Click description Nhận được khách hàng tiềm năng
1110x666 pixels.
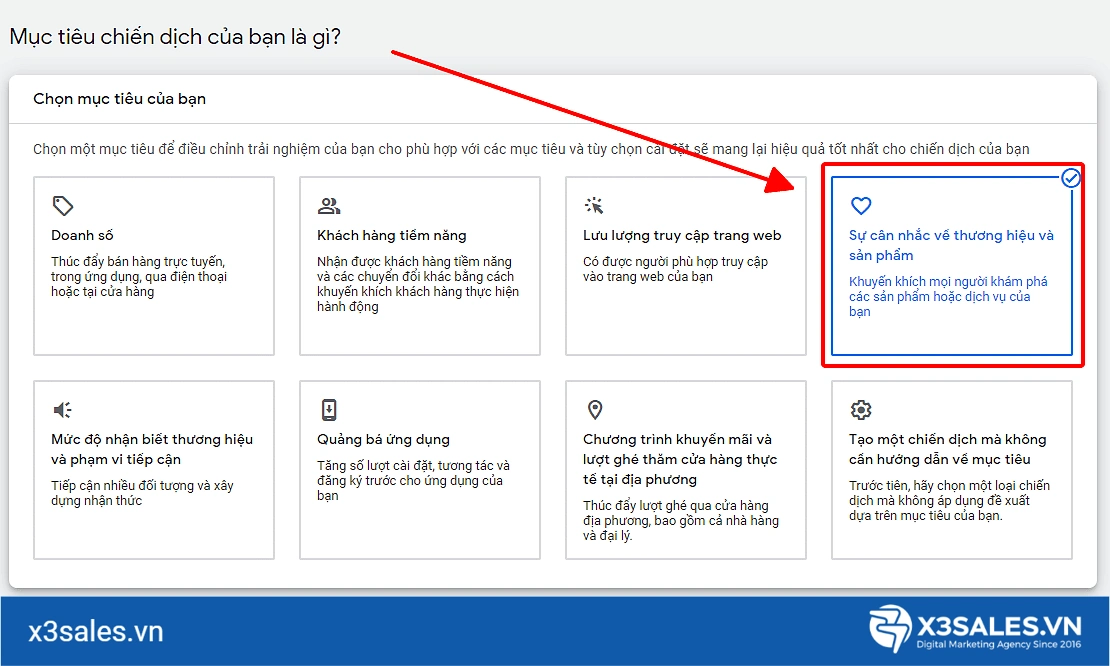coord(418,284)
